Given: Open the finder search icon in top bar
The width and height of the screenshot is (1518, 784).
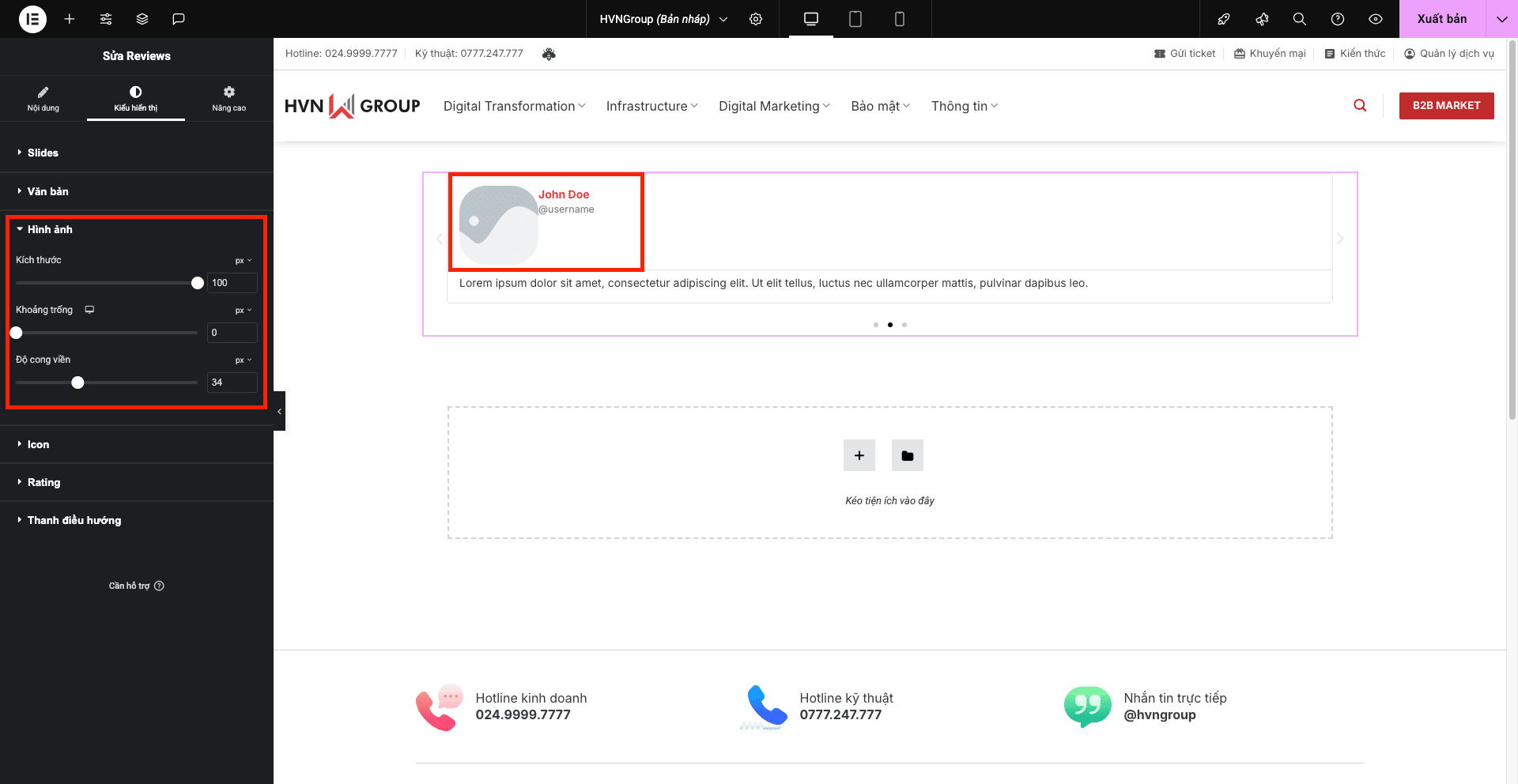Looking at the screenshot, I should point(1299,19).
